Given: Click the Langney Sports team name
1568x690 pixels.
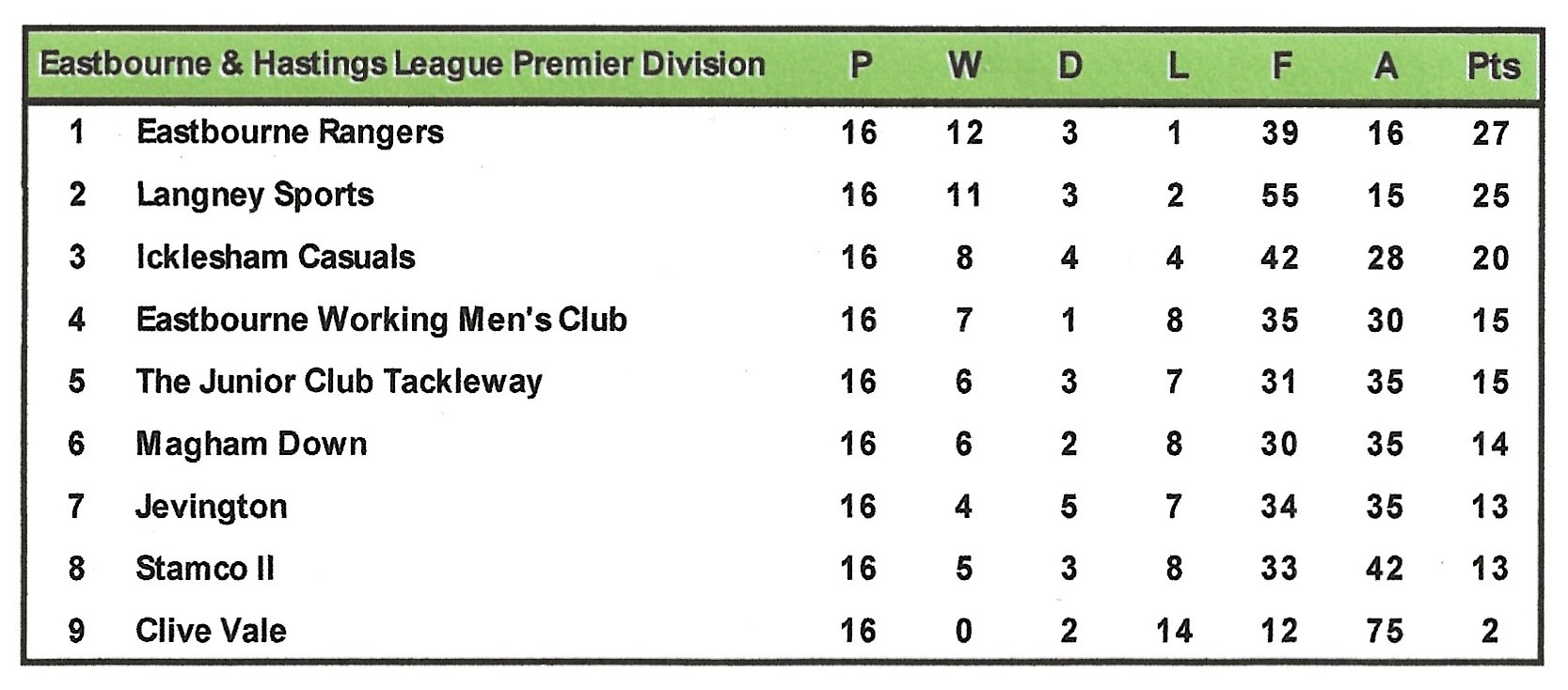Looking at the screenshot, I should point(255,195).
